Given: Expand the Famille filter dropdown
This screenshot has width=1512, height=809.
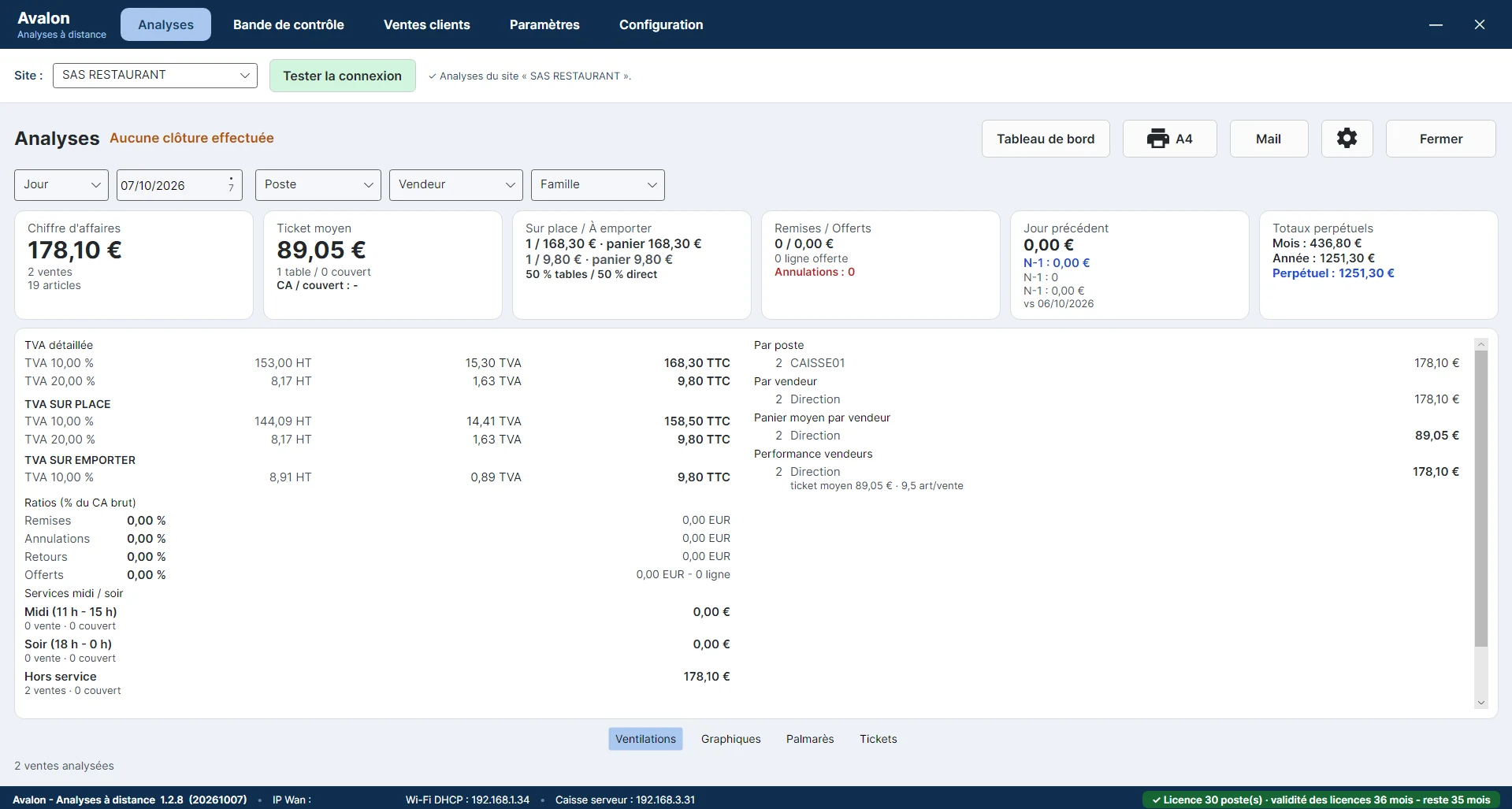Looking at the screenshot, I should [598, 185].
